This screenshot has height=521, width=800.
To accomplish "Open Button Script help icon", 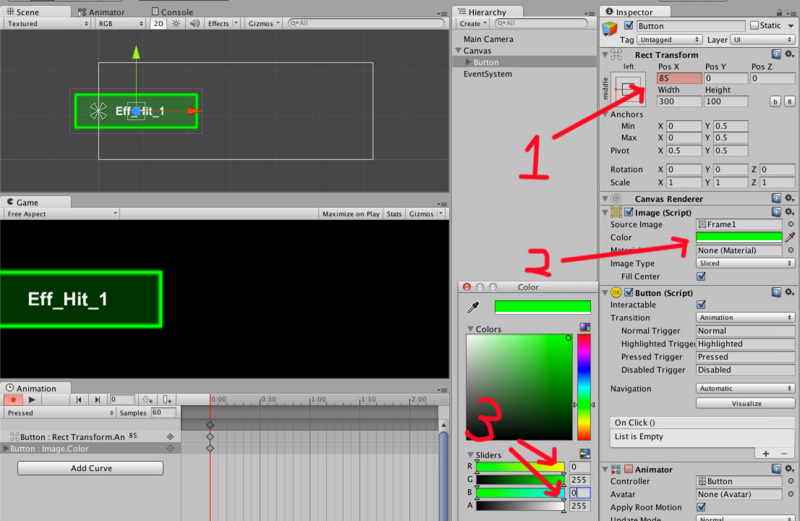I will tap(776, 292).
